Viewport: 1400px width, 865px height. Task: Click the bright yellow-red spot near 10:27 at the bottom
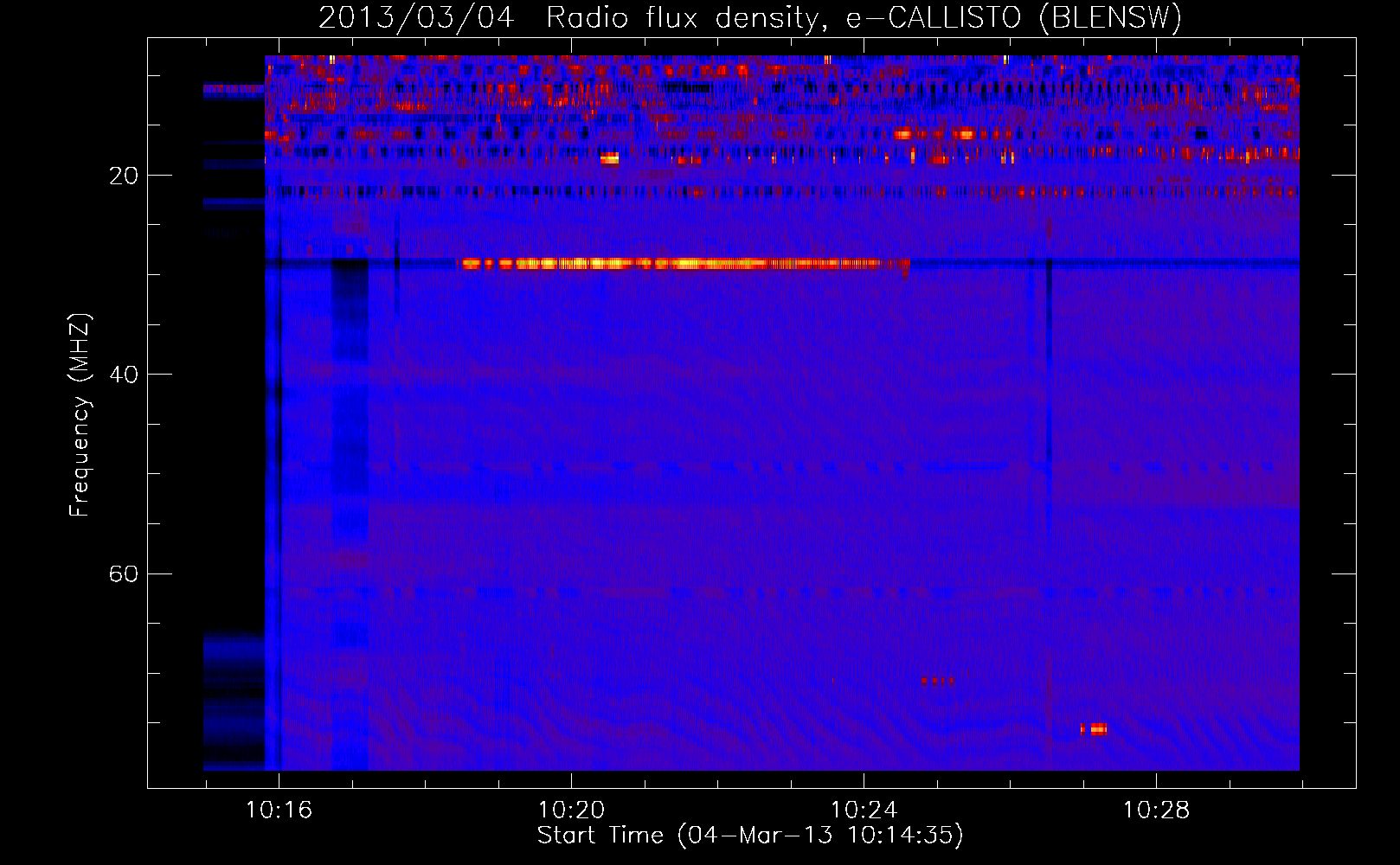pos(1095,729)
